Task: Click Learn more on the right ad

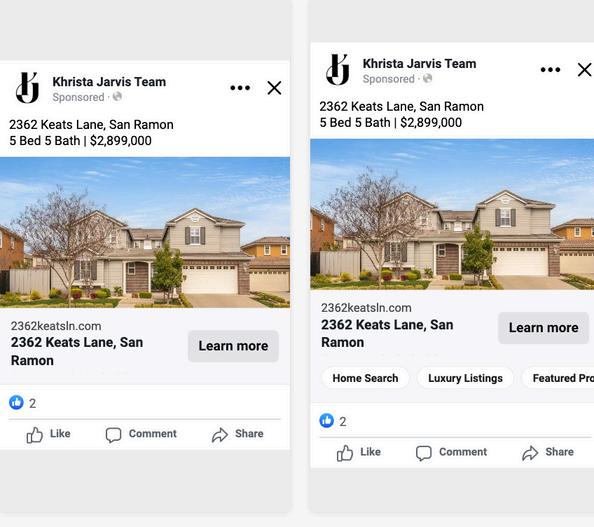Action: point(543,328)
